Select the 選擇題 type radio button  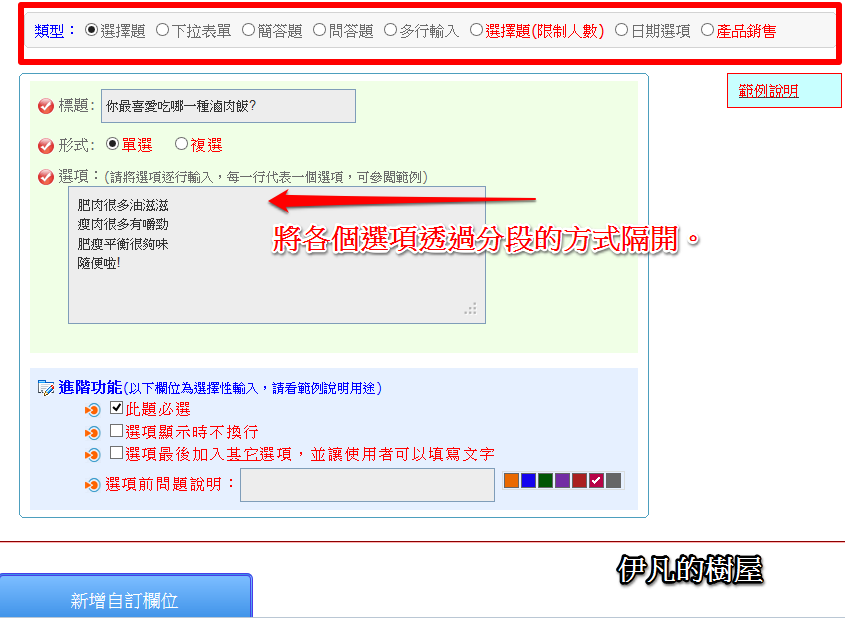click(x=92, y=30)
